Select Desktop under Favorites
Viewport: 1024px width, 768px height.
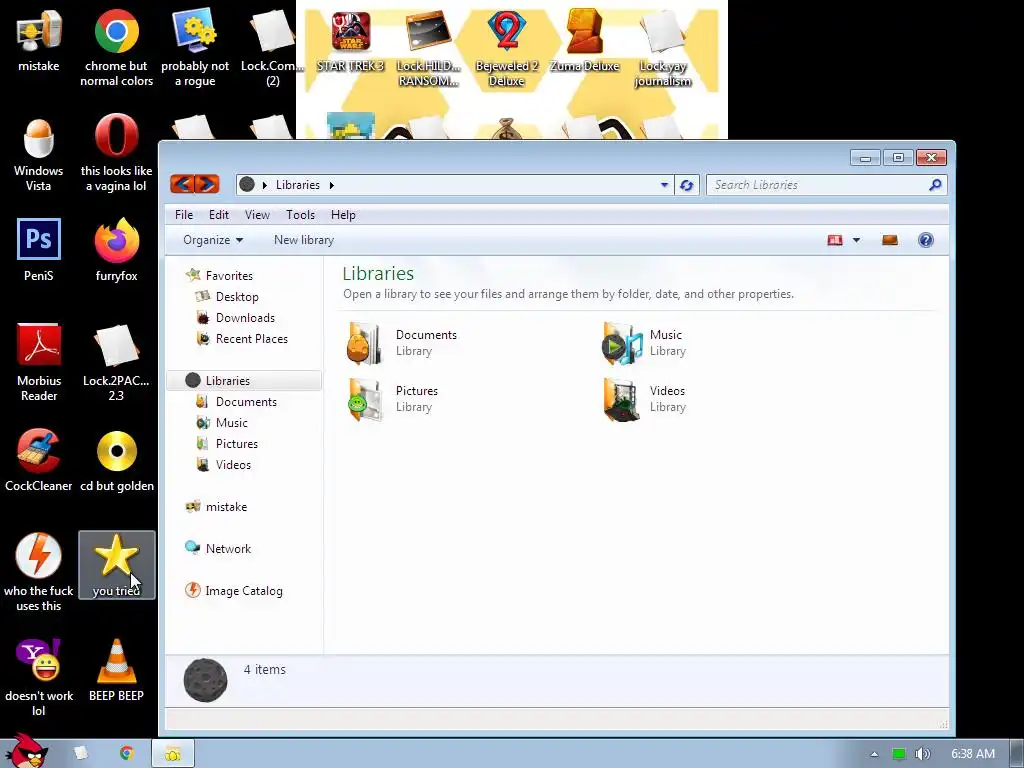coord(227,296)
